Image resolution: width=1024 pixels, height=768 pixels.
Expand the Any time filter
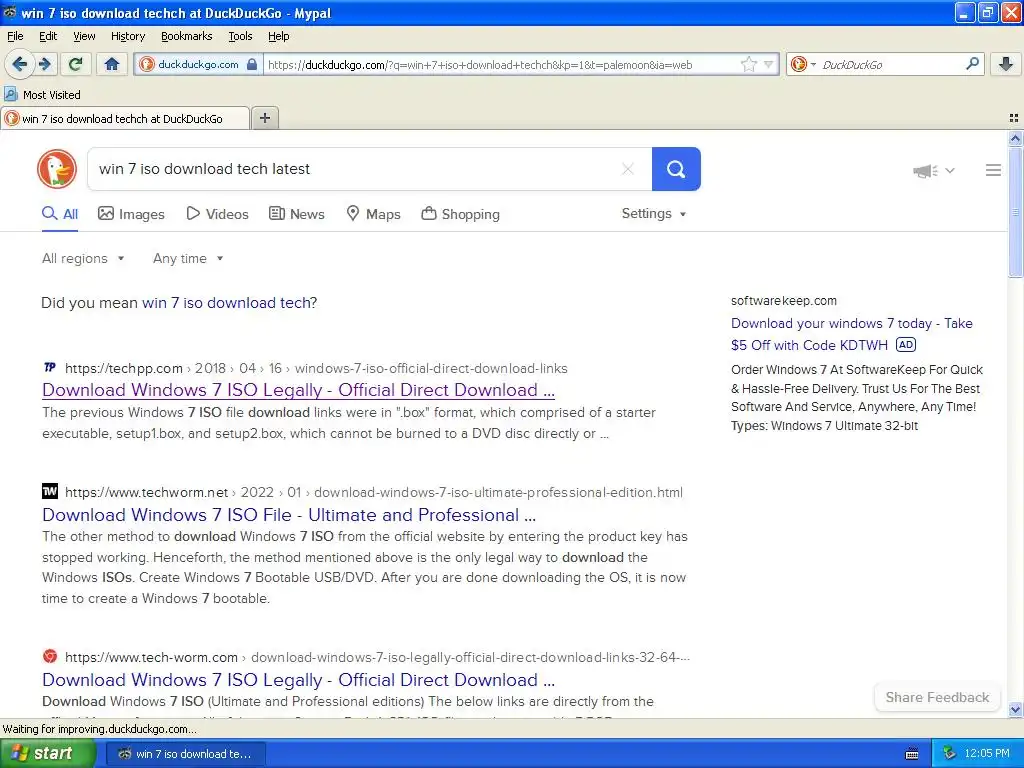(188, 259)
